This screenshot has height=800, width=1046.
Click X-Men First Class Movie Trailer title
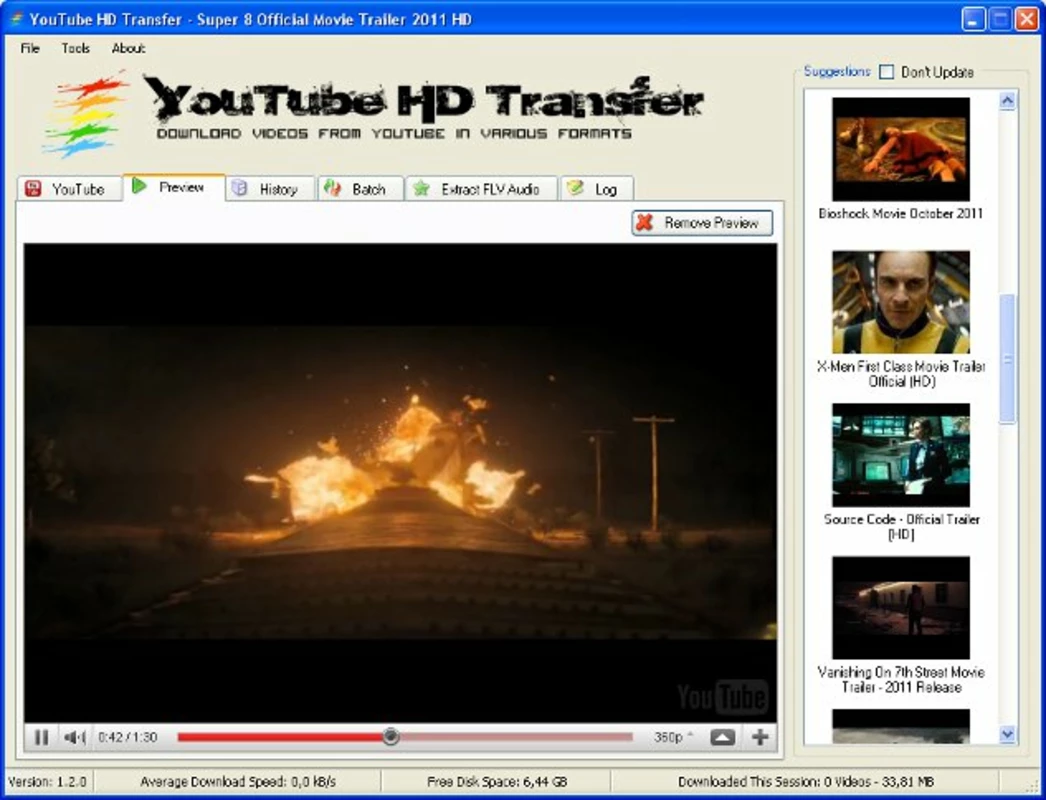point(901,374)
